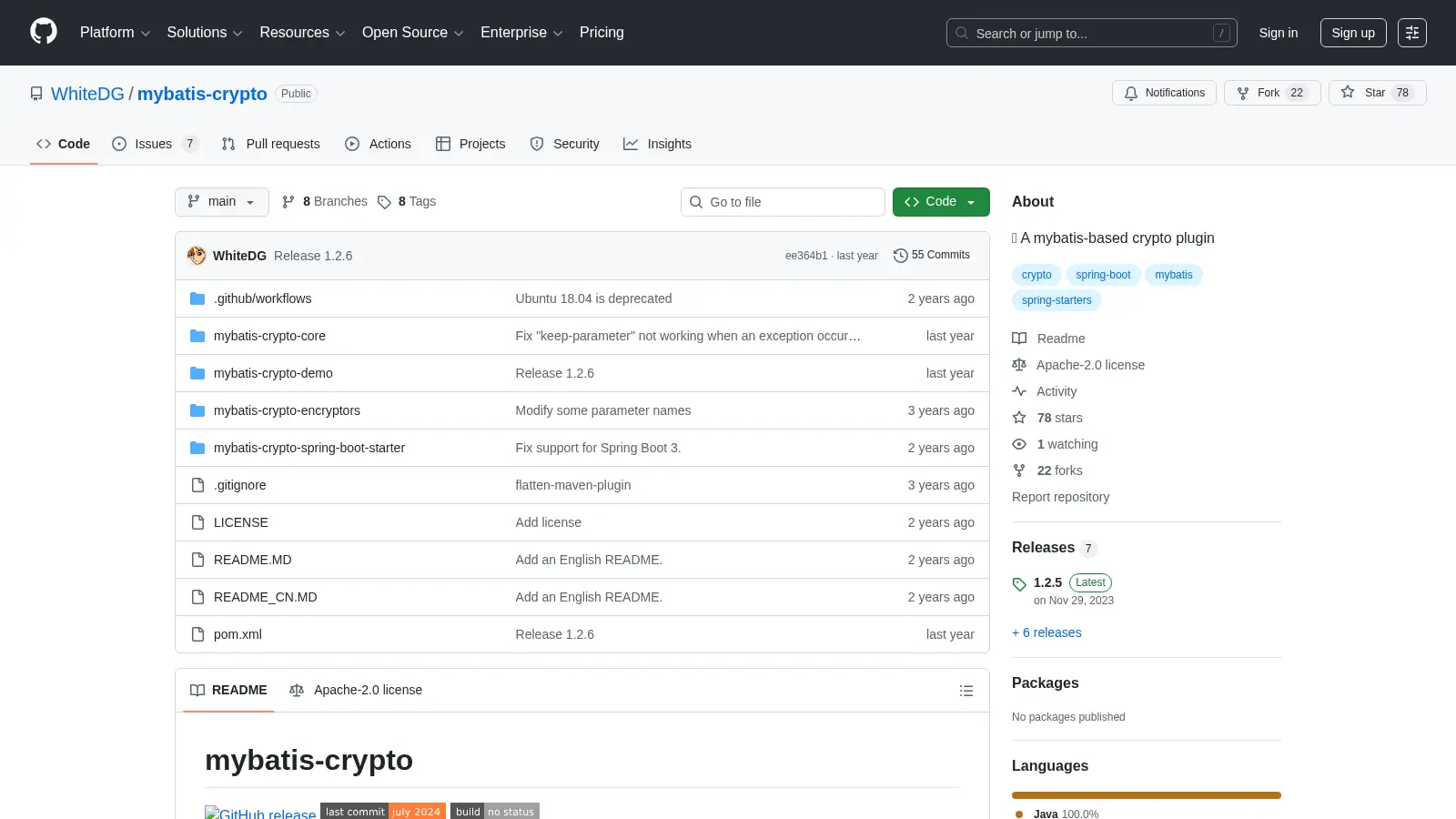Click Report repository

[1060, 497]
